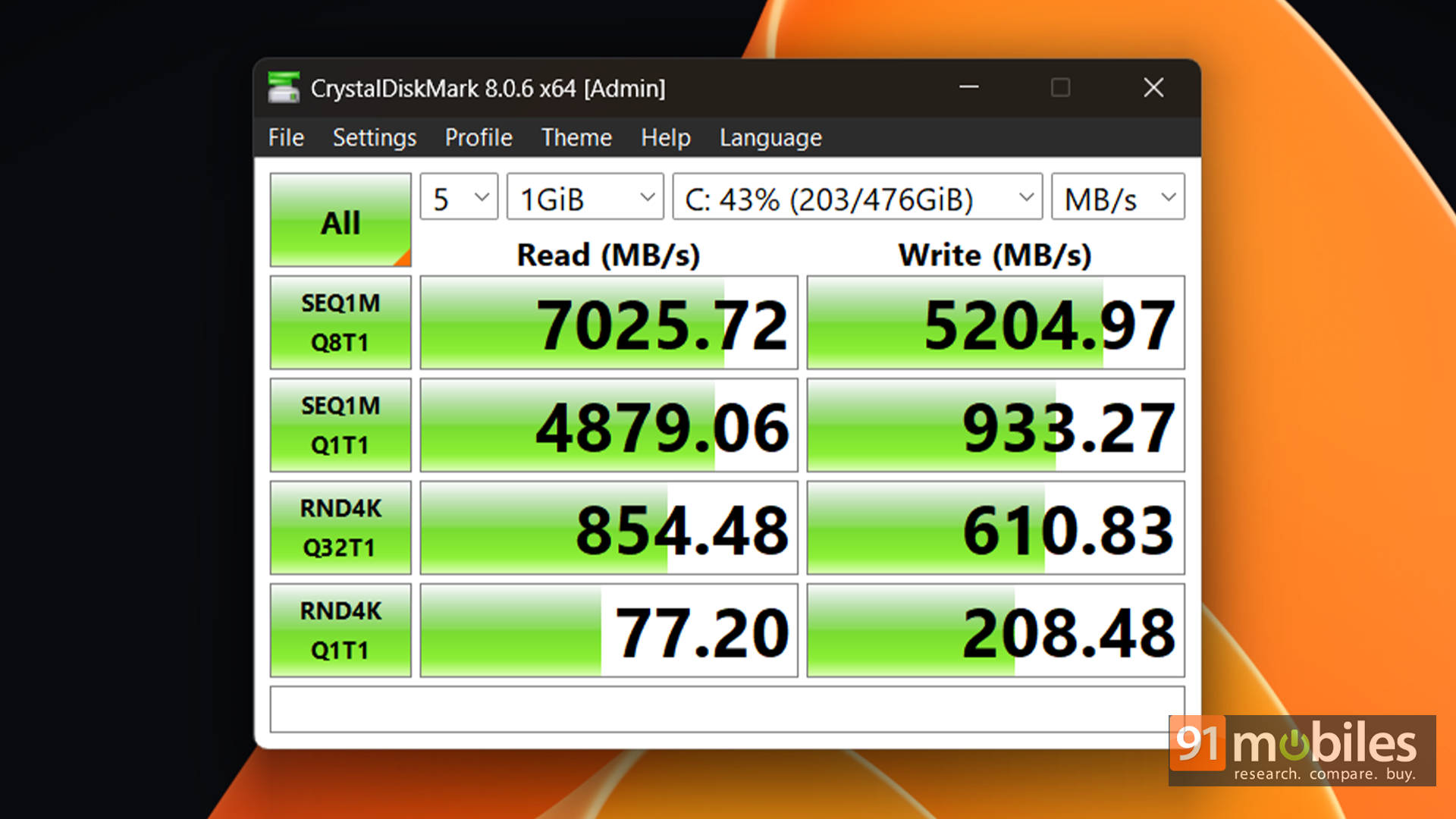
Task: Click the Read (MB/s) column header
Action: (x=608, y=255)
